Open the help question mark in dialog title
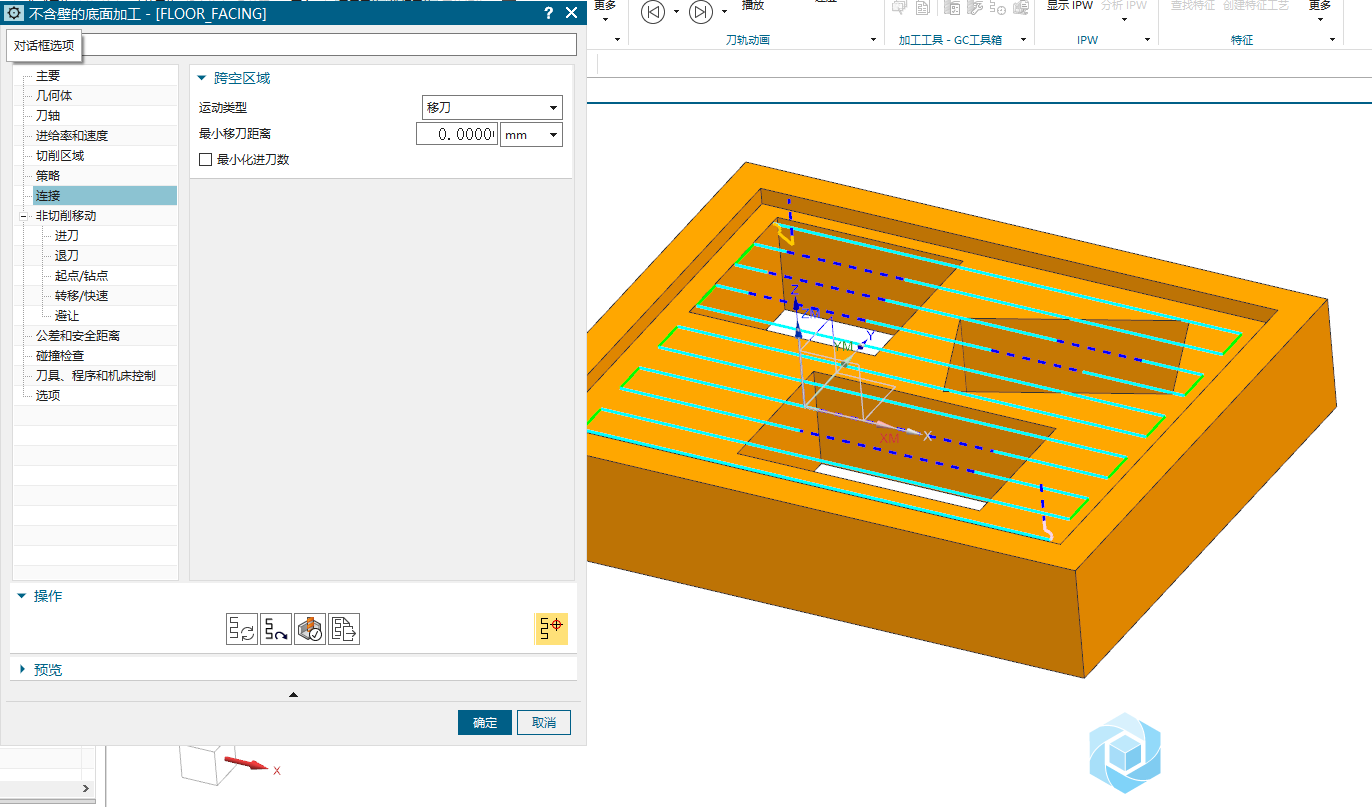Viewport: 1372px width, 807px height. [548, 13]
